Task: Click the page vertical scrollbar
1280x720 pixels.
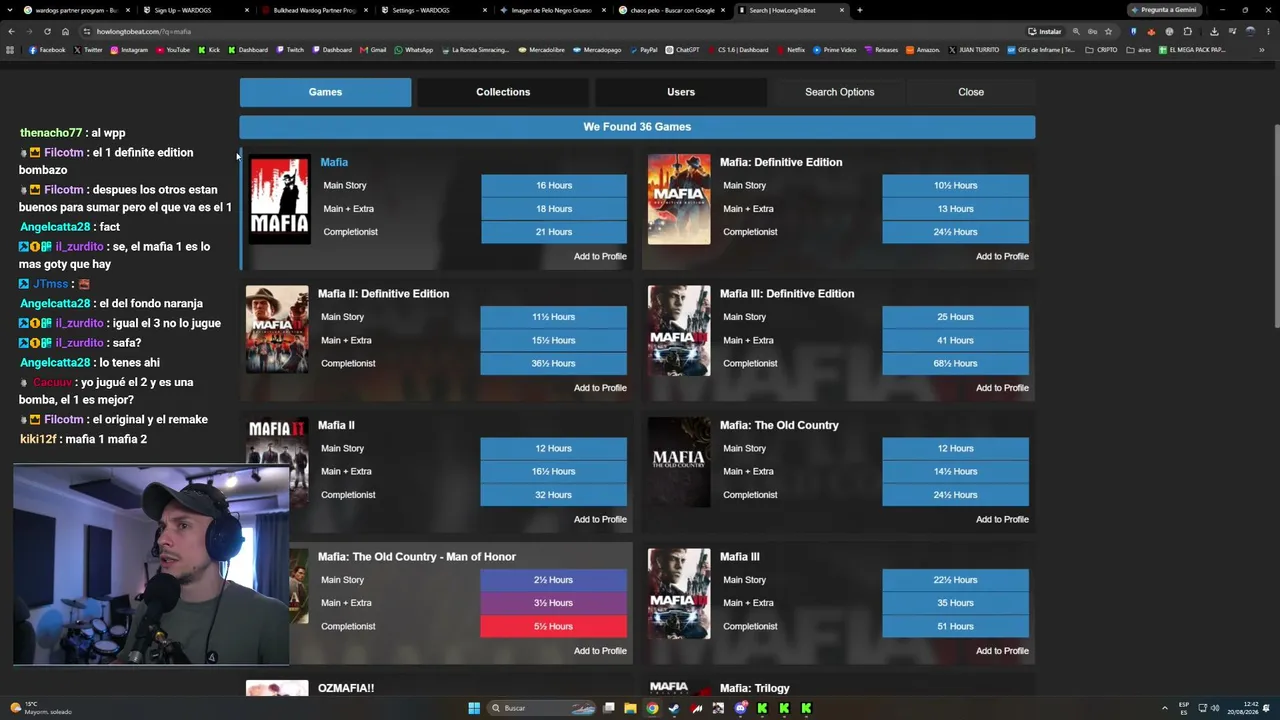Action: pyautogui.click(x=1275, y=225)
